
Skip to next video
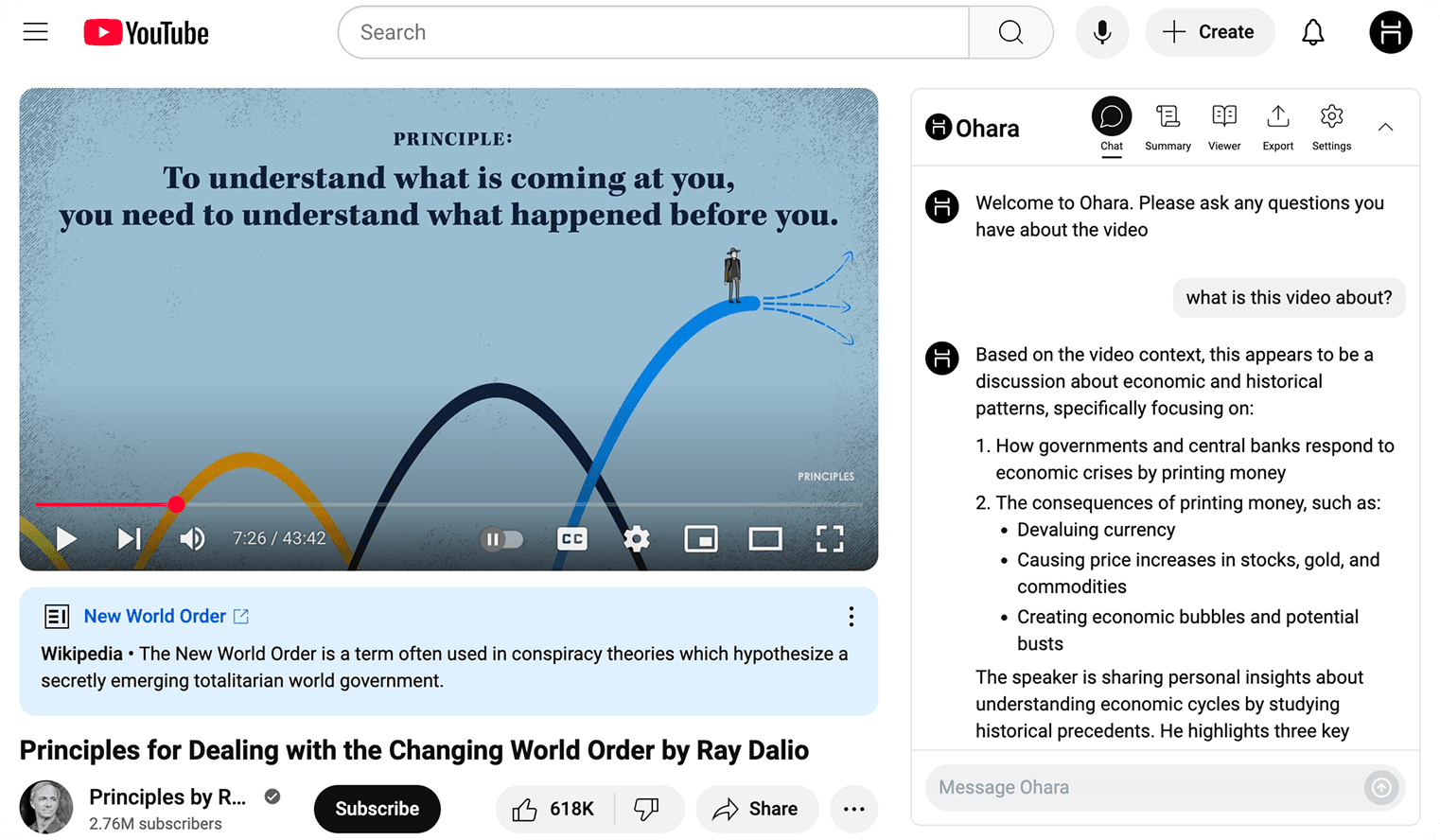(x=129, y=538)
